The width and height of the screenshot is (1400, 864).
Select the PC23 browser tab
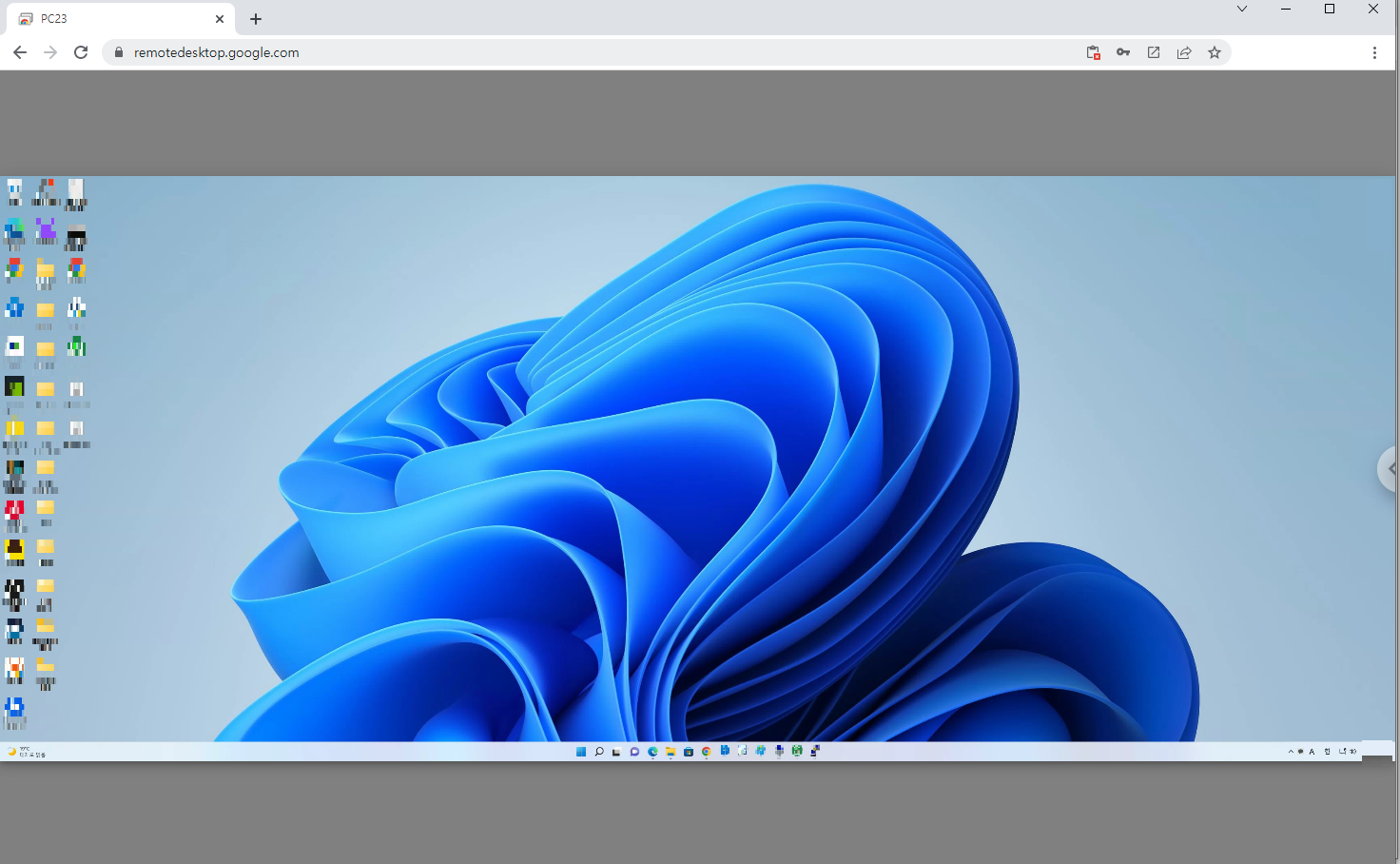[x=120, y=19]
